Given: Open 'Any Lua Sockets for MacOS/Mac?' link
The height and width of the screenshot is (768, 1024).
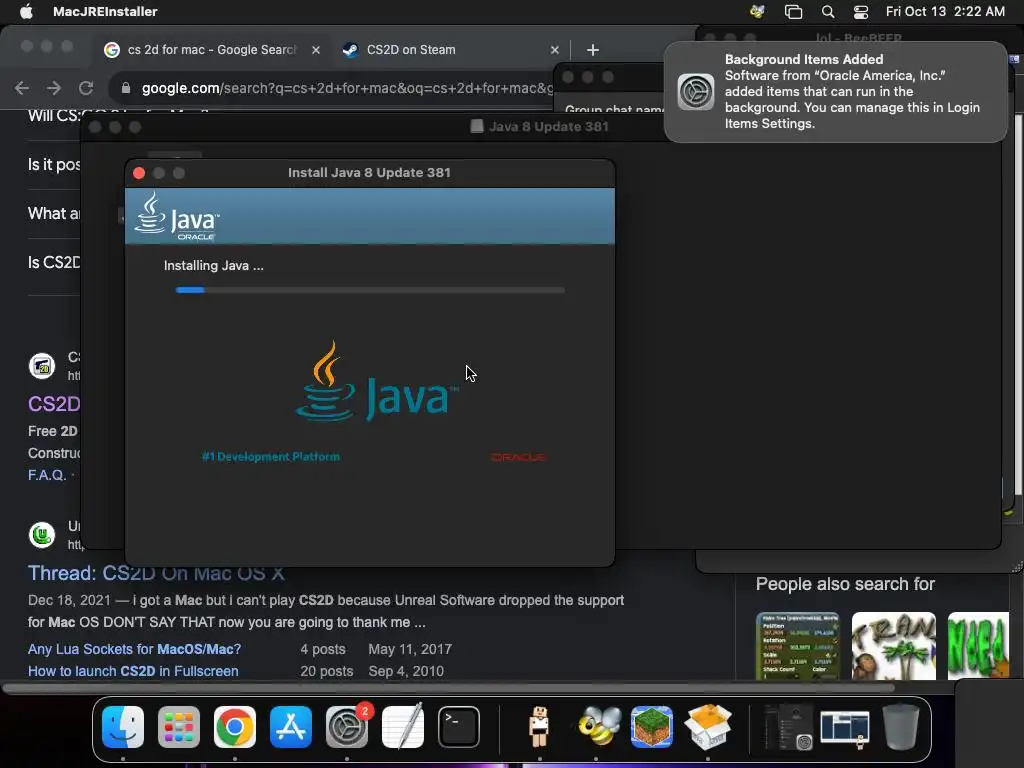Looking at the screenshot, I should 135,649.
